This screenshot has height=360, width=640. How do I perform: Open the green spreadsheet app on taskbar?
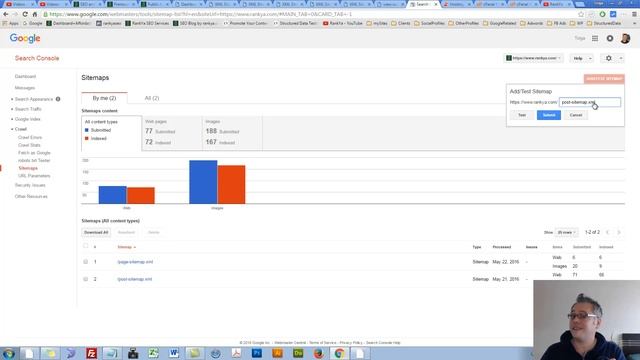tap(153, 353)
